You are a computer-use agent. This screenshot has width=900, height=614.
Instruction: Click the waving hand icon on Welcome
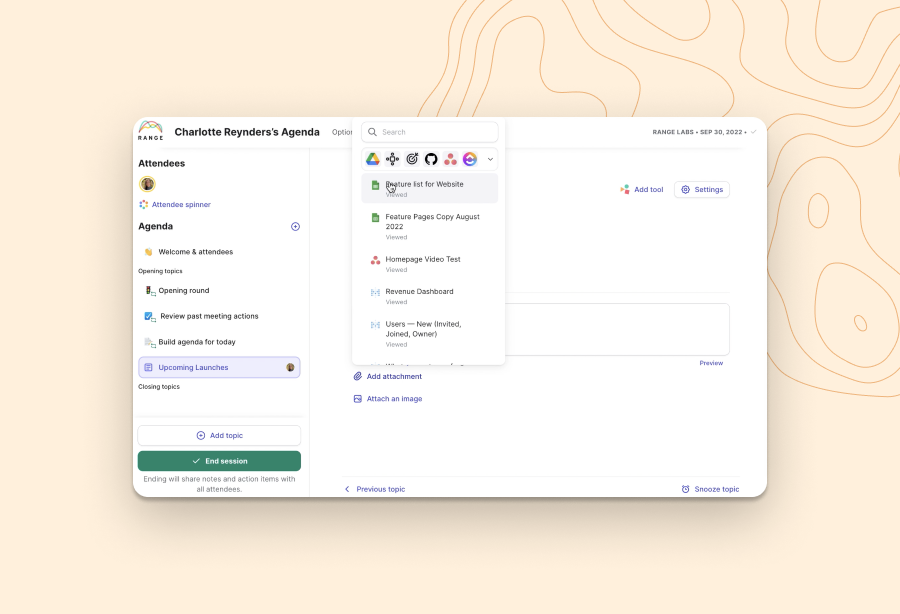(x=149, y=252)
